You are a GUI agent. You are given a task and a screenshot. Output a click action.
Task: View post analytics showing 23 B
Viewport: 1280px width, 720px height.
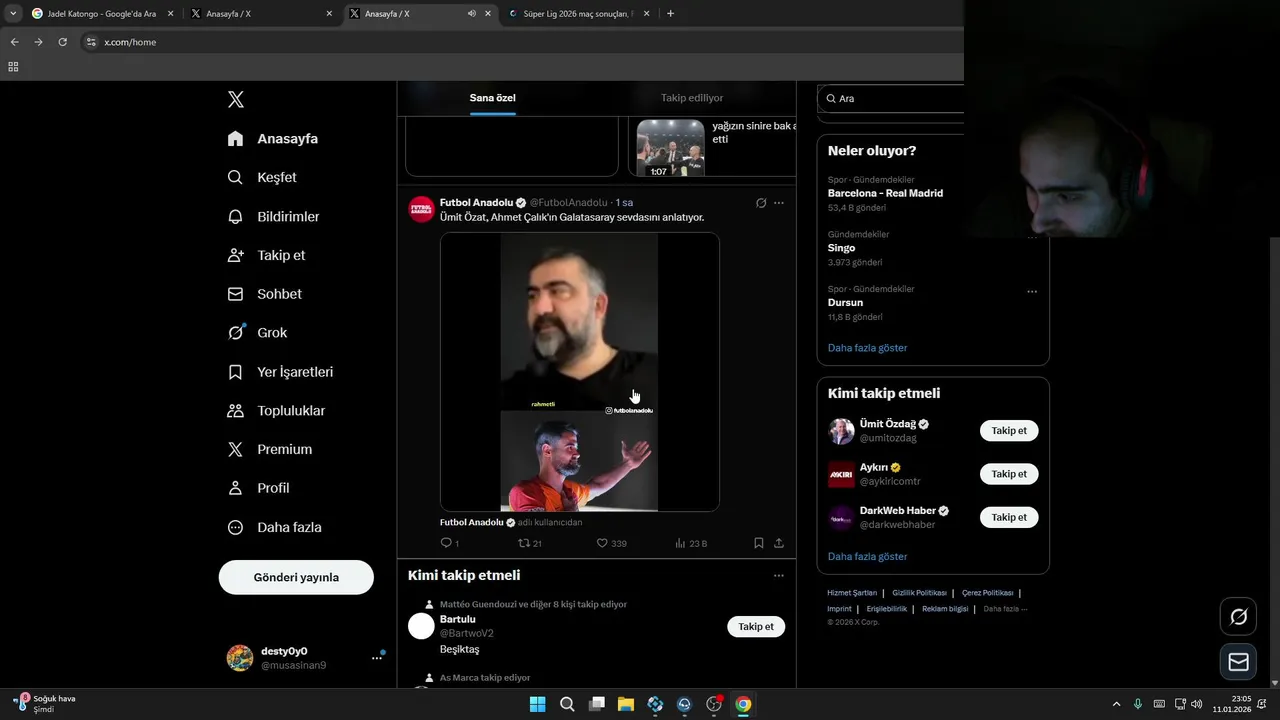click(x=691, y=543)
